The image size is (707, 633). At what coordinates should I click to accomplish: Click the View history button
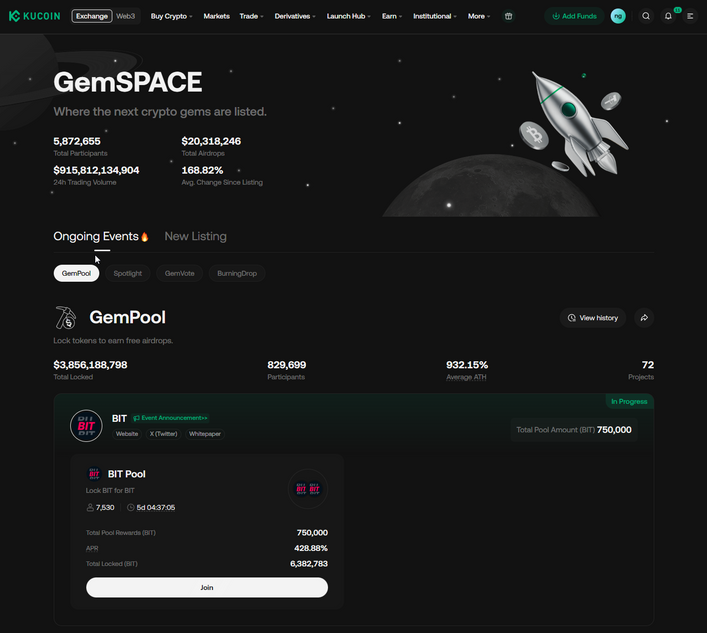592,318
